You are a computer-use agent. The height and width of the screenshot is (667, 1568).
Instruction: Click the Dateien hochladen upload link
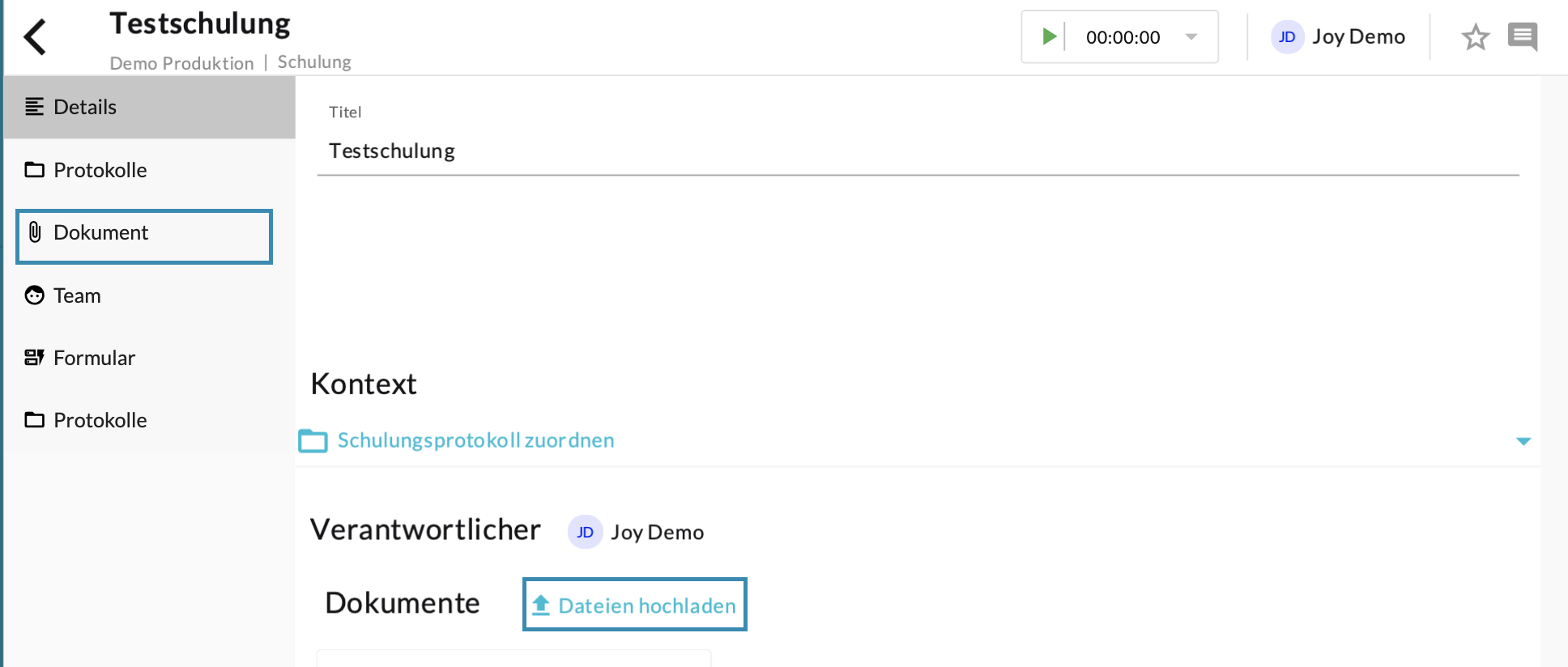point(635,605)
